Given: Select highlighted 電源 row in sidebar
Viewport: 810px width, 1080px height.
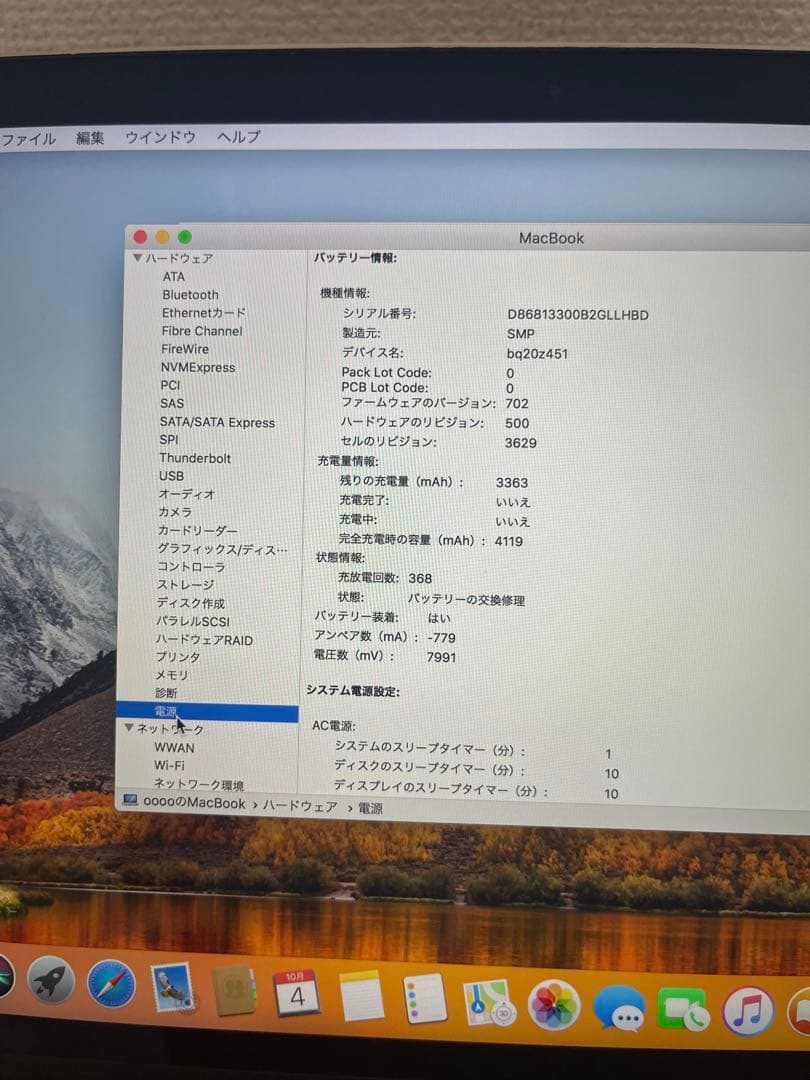Looking at the screenshot, I should click(x=207, y=712).
